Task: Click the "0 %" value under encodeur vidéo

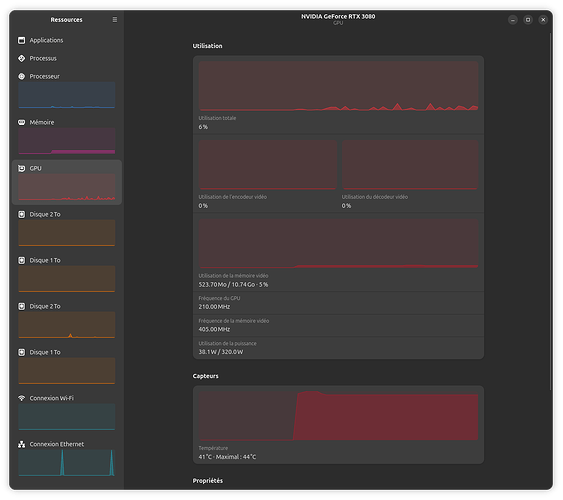Action: (x=203, y=206)
